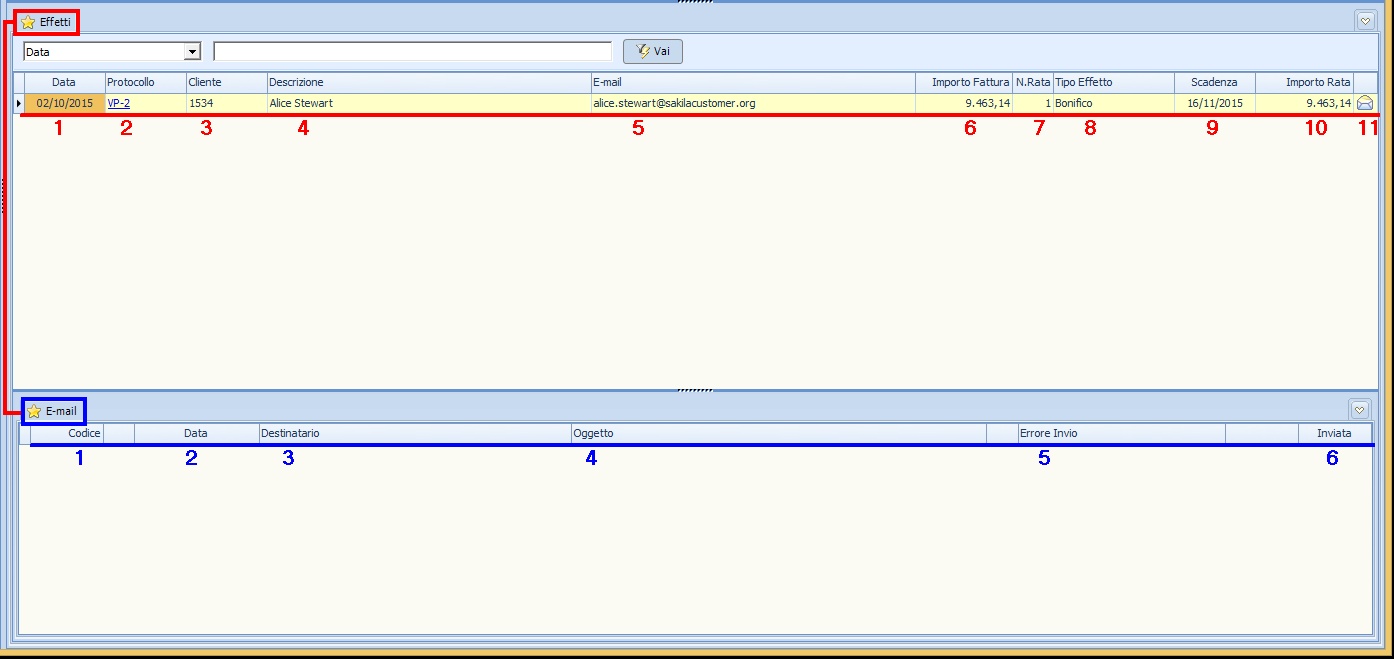Sort by the Importo Fattura column header
The width and height of the screenshot is (1394, 659).
pos(963,82)
